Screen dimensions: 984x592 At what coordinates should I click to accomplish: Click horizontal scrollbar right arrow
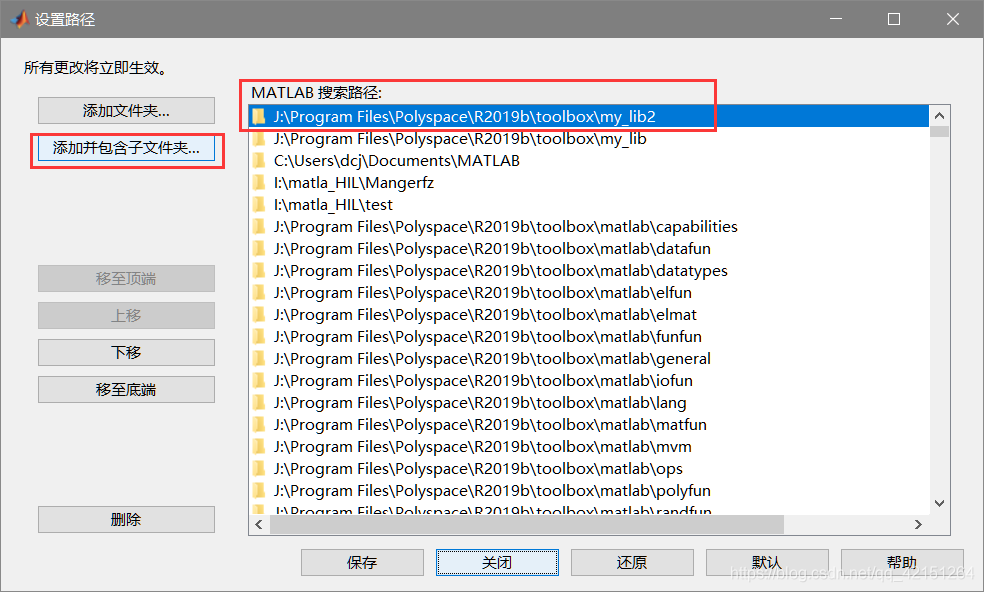tap(919, 524)
